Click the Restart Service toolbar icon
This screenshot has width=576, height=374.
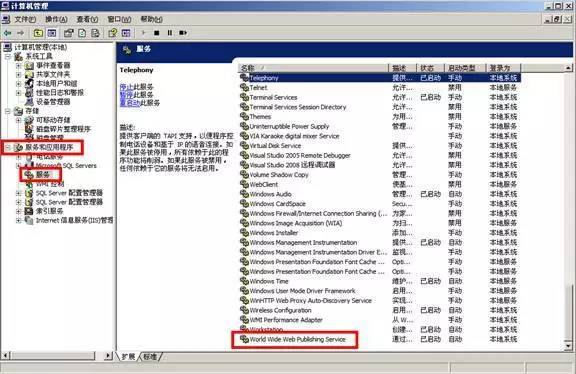[183, 33]
